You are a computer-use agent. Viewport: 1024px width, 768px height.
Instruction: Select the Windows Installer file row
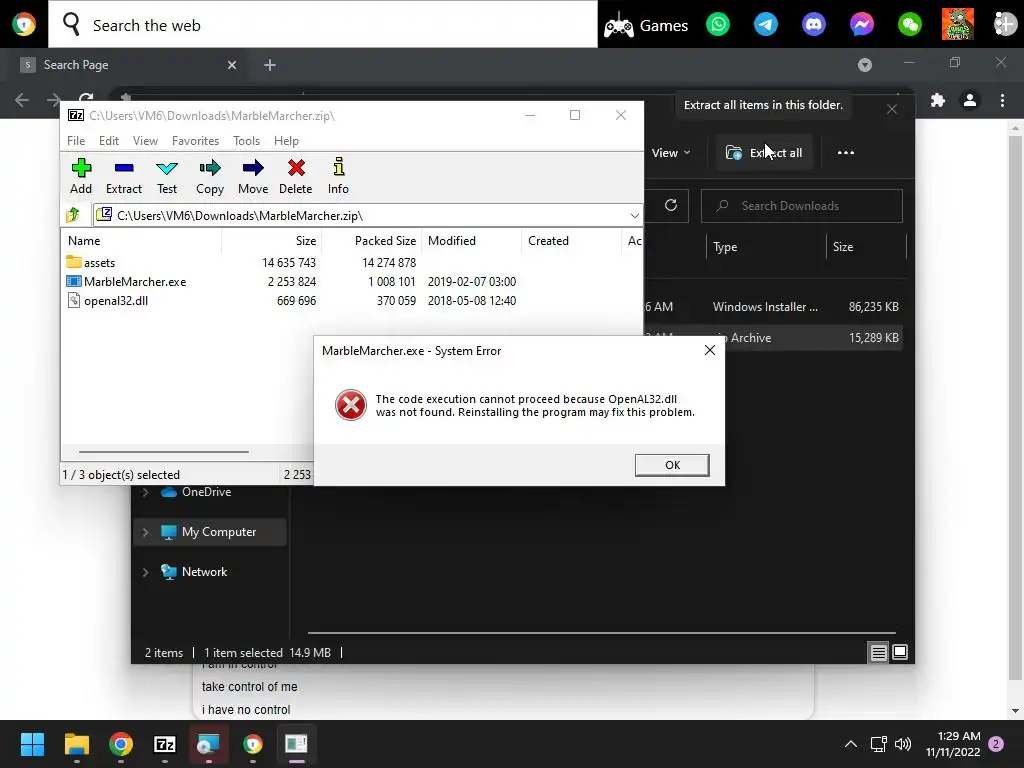pos(773,306)
